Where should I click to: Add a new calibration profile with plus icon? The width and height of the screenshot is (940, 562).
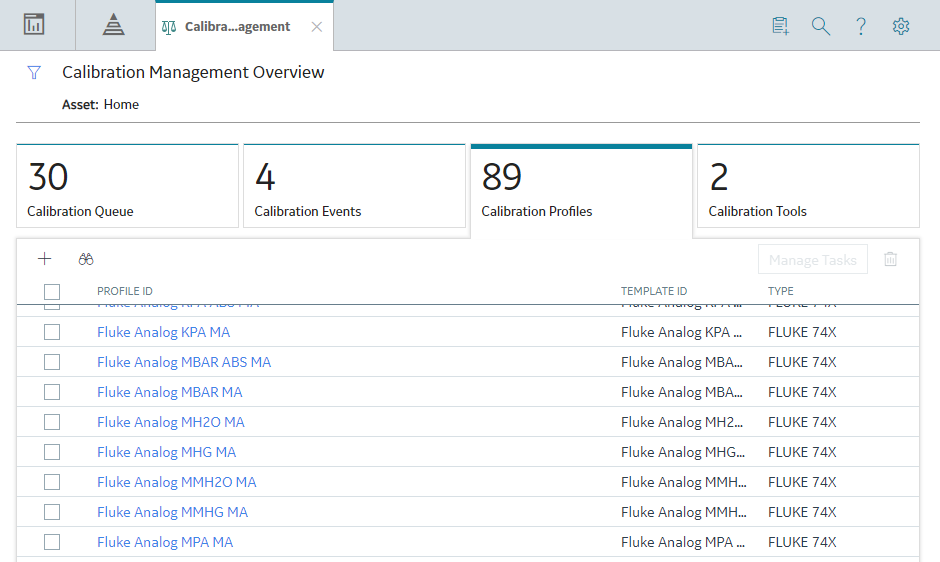pyautogui.click(x=44, y=259)
